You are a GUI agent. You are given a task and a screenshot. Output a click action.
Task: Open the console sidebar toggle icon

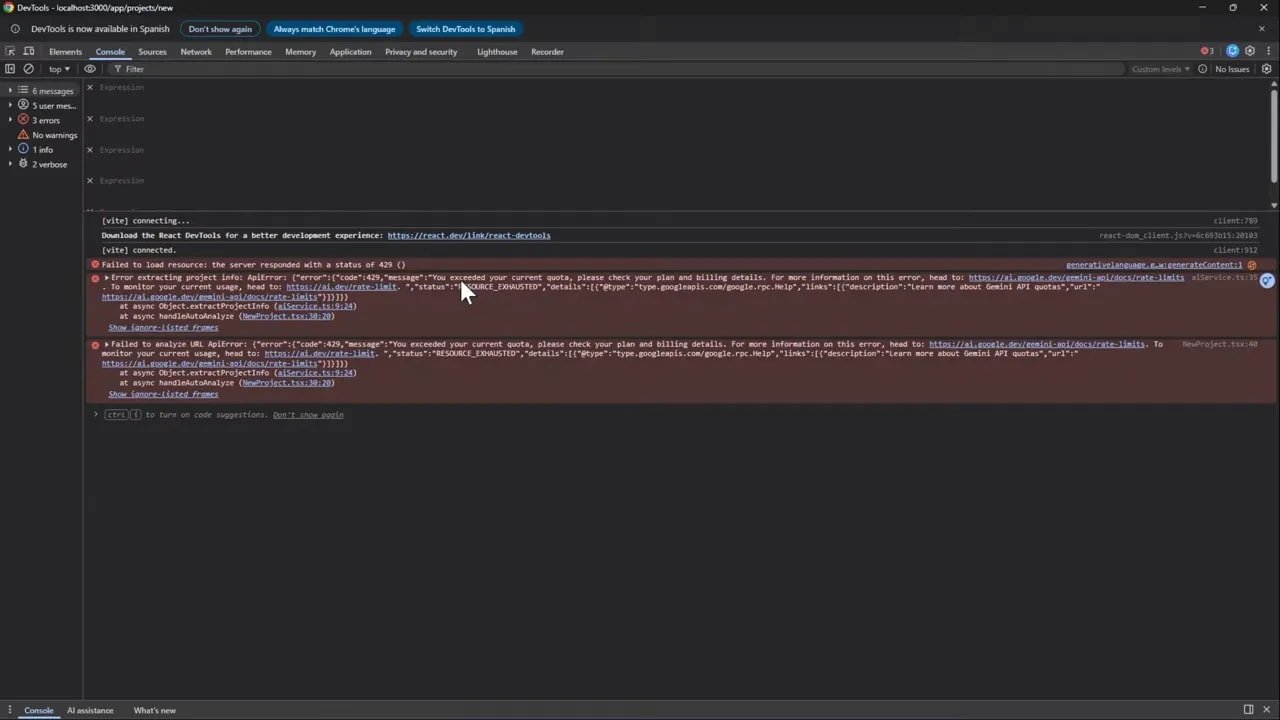[10, 68]
